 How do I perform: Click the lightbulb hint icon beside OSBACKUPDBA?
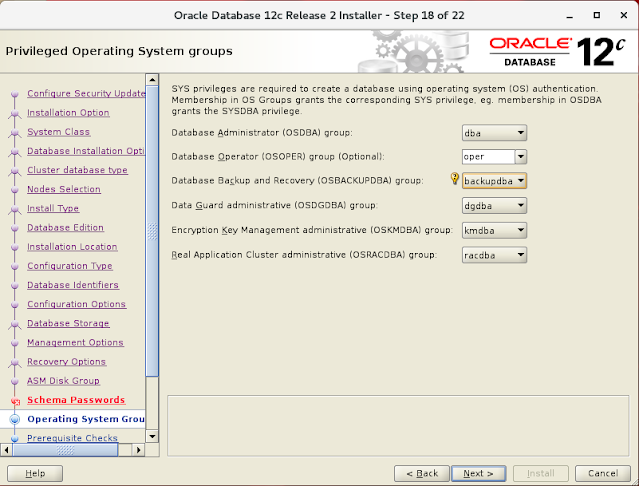[454, 178]
